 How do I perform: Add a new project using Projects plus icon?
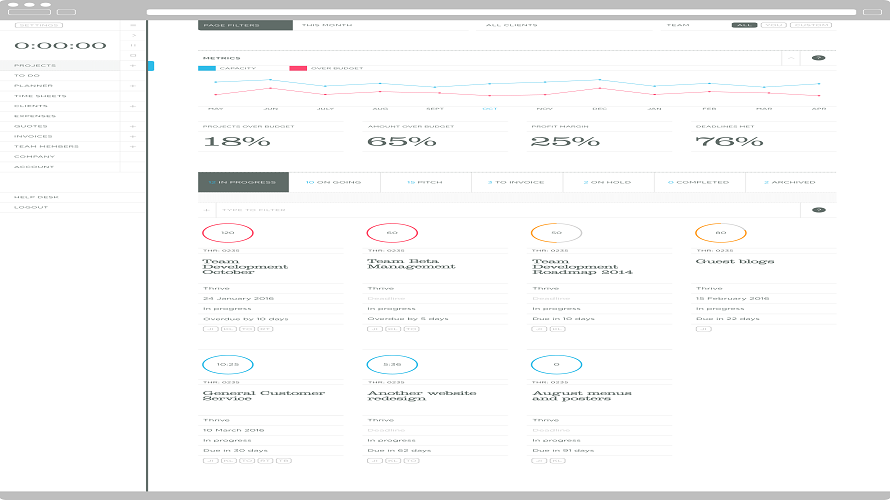(133, 66)
